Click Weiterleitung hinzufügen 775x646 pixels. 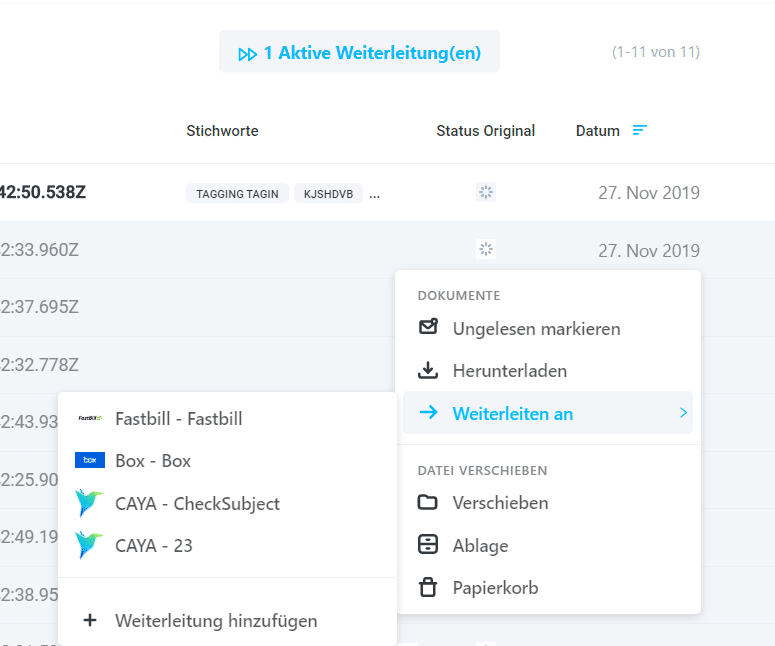click(227, 621)
